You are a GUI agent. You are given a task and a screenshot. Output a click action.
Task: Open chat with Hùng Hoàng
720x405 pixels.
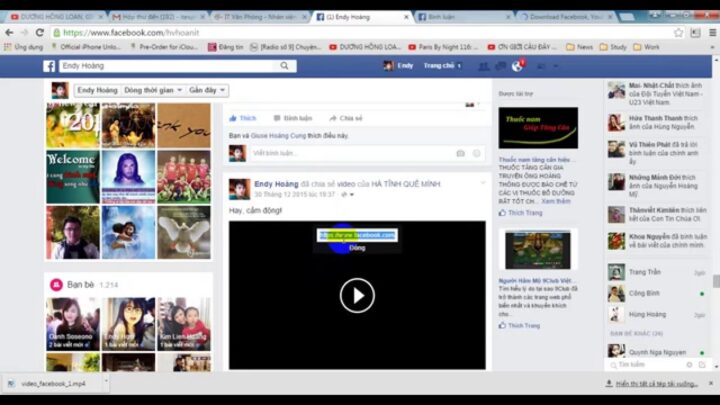[657, 315]
